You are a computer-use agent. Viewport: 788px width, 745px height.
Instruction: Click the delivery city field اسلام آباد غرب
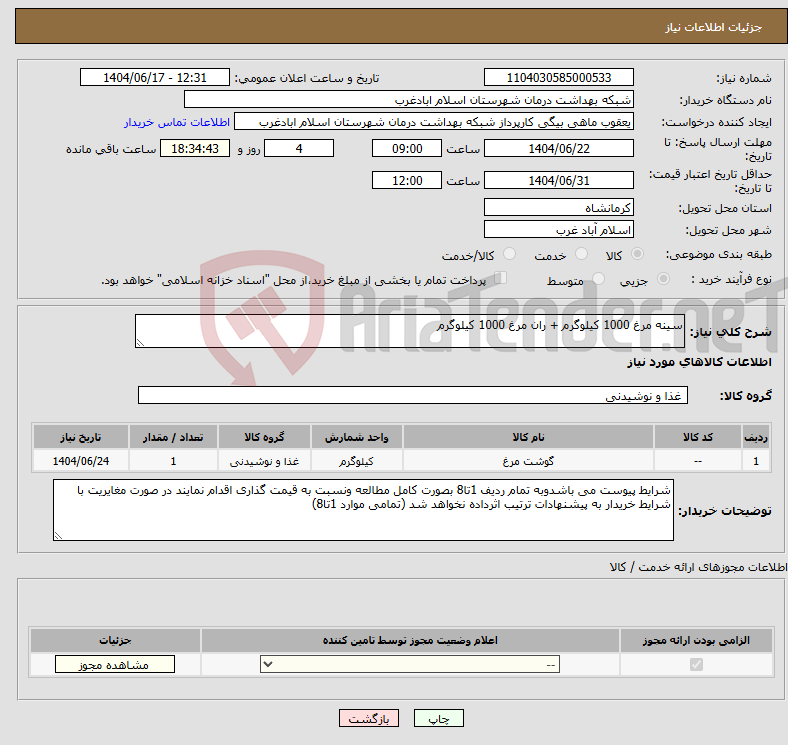(x=558, y=229)
